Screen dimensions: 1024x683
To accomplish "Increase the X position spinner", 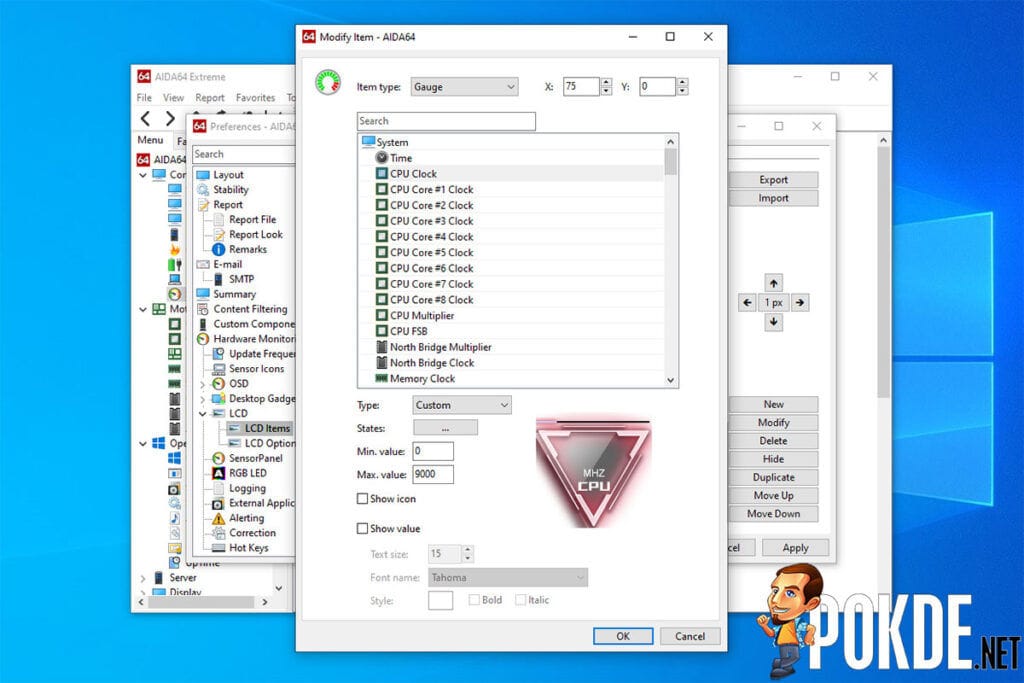I will (x=607, y=82).
